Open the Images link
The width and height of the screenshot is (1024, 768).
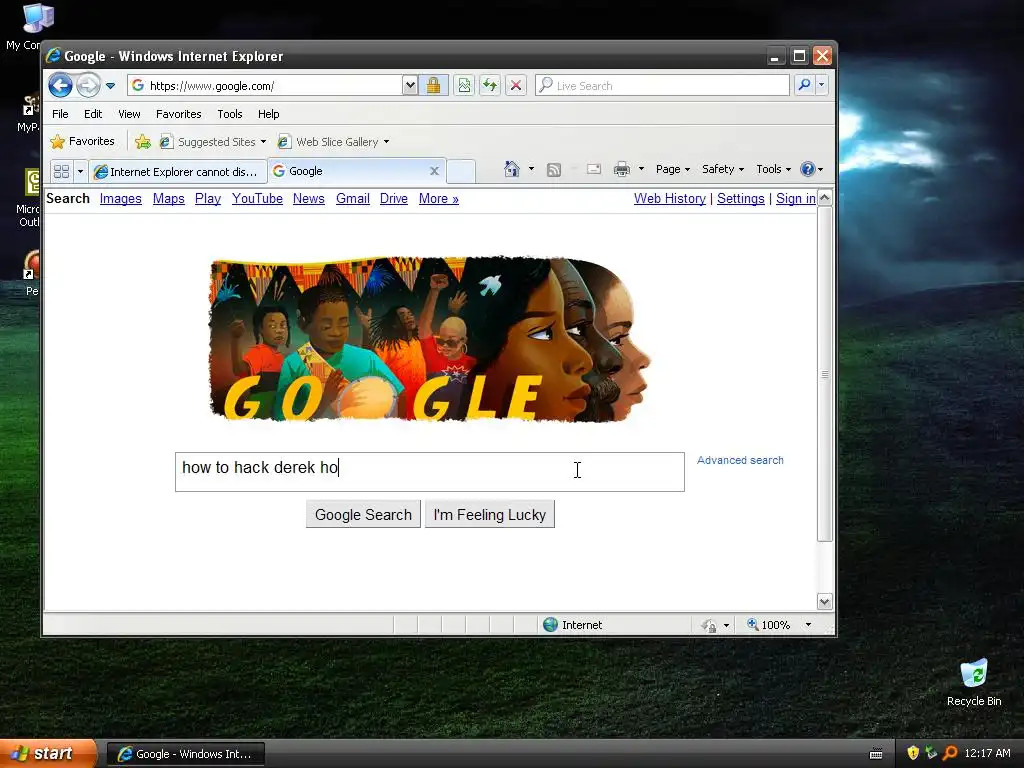[121, 199]
